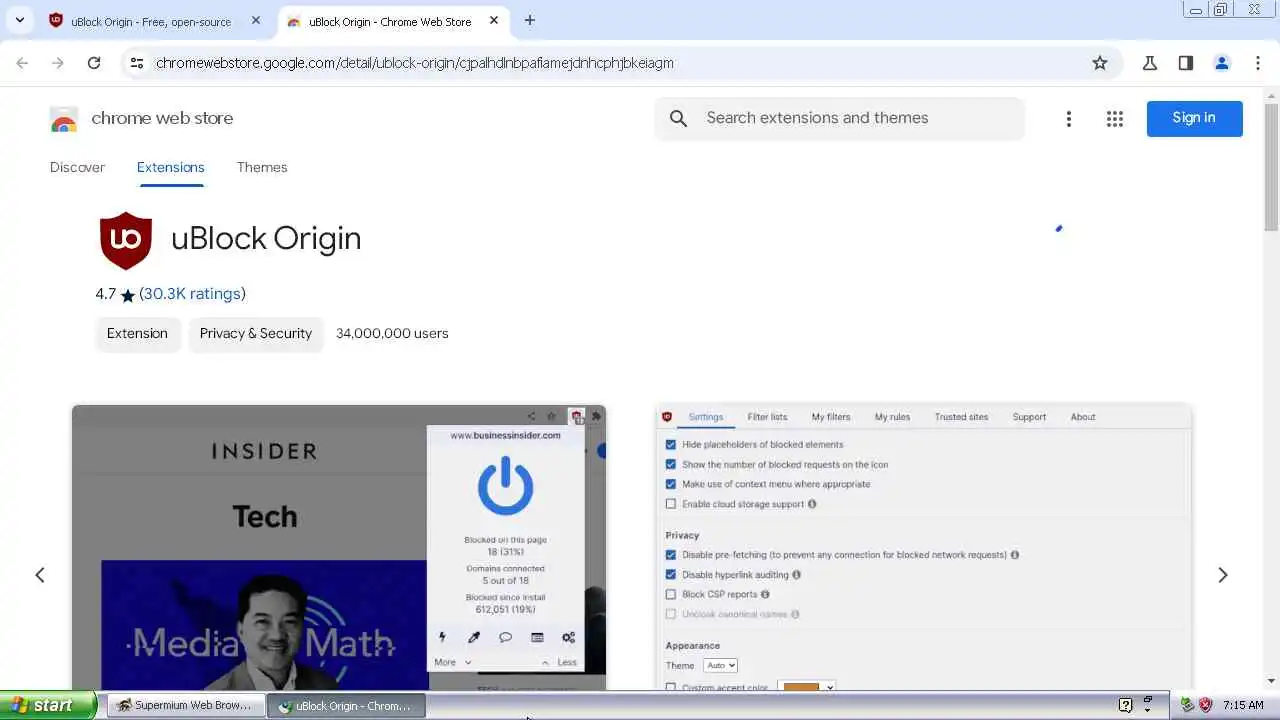This screenshot has width=1280, height=720.
Task: Select the uBlock Origin Chrome taskbar item
Action: 347,705
